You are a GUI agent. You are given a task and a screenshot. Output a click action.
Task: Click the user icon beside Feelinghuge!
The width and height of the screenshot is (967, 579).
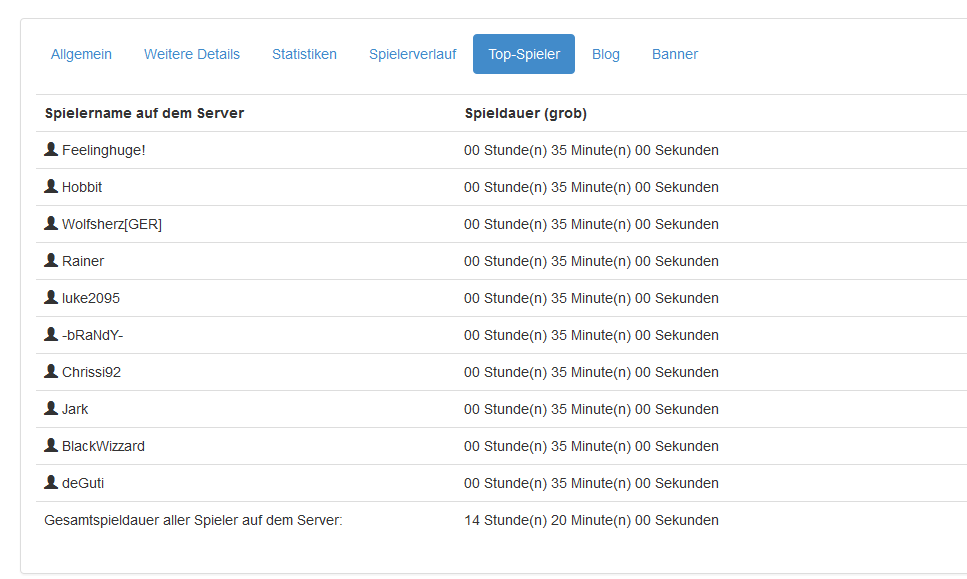point(51,149)
